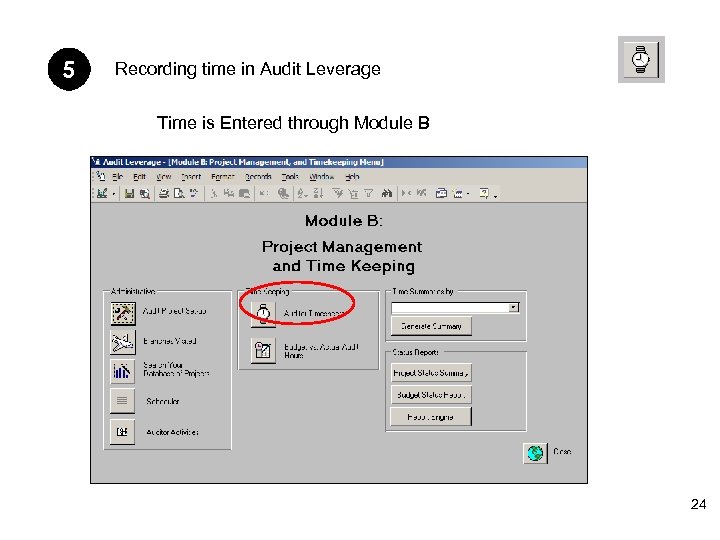
Task: Click the Report Engine button
Action: [431, 416]
